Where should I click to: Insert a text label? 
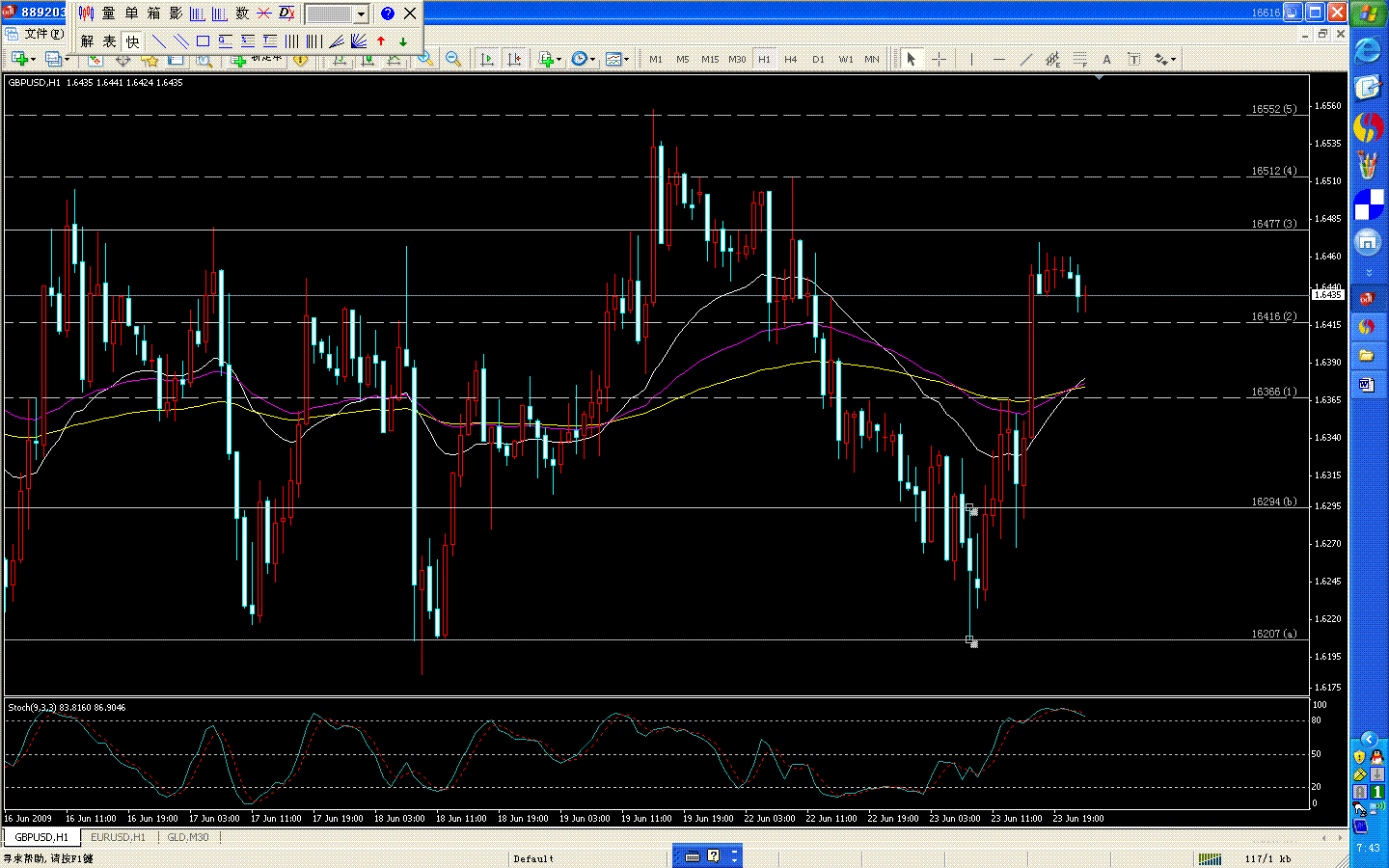click(1133, 59)
